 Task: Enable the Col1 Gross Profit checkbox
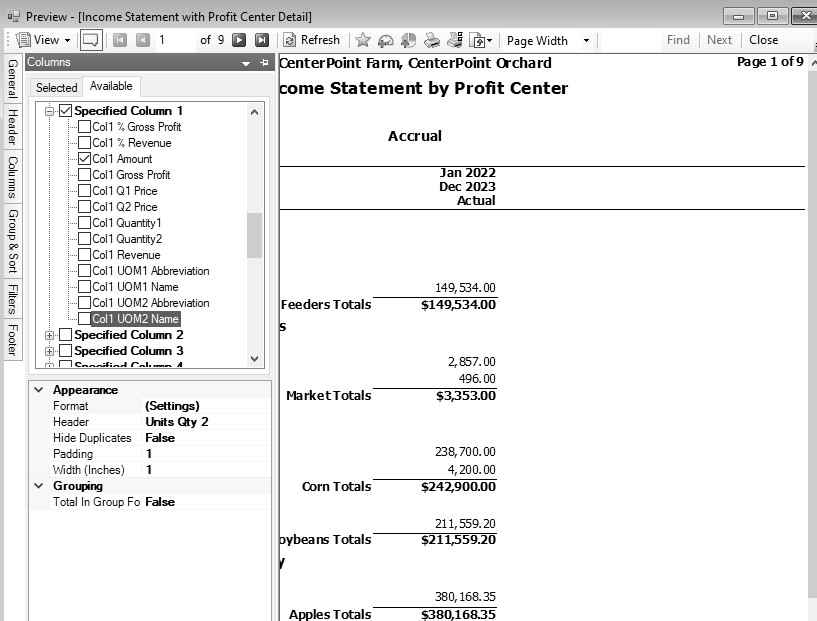coord(85,175)
